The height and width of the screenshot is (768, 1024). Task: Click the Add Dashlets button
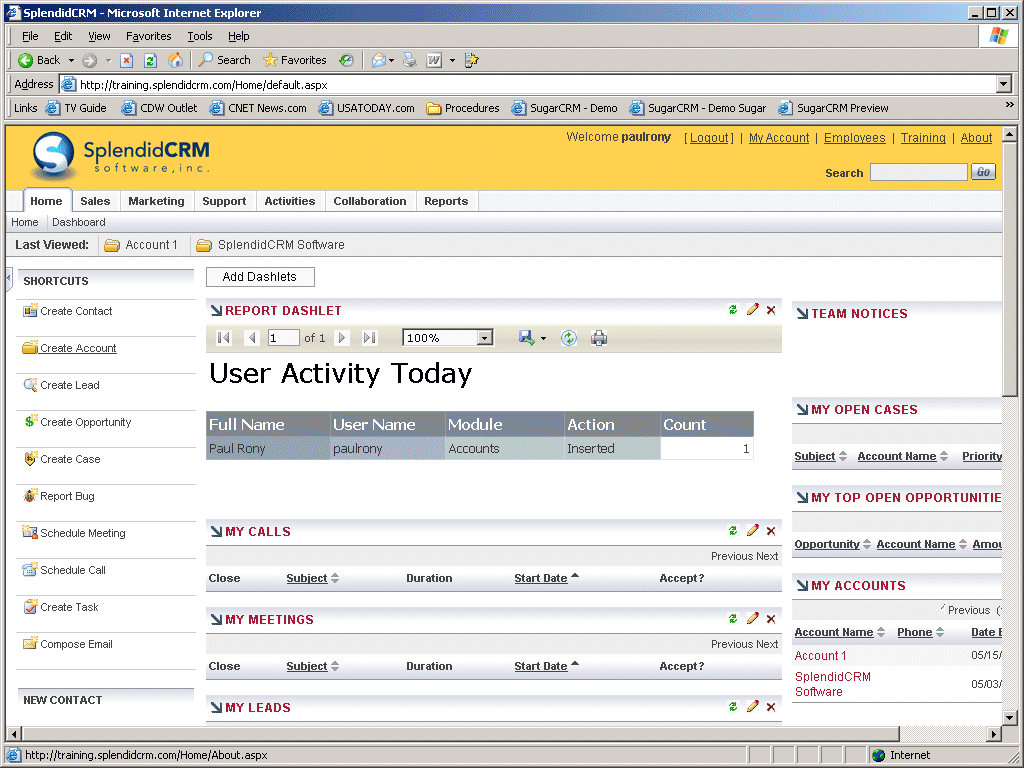[x=260, y=277]
